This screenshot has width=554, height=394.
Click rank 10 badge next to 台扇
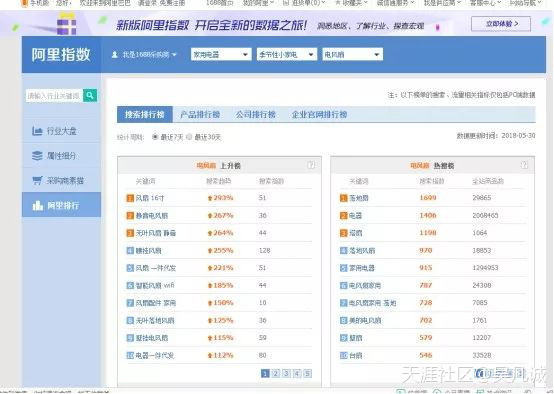(x=343, y=355)
